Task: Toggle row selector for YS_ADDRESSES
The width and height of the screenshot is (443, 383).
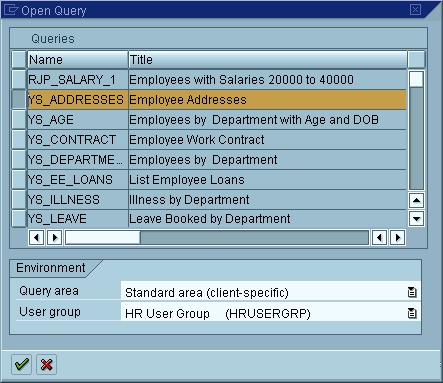Action: (19, 99)
